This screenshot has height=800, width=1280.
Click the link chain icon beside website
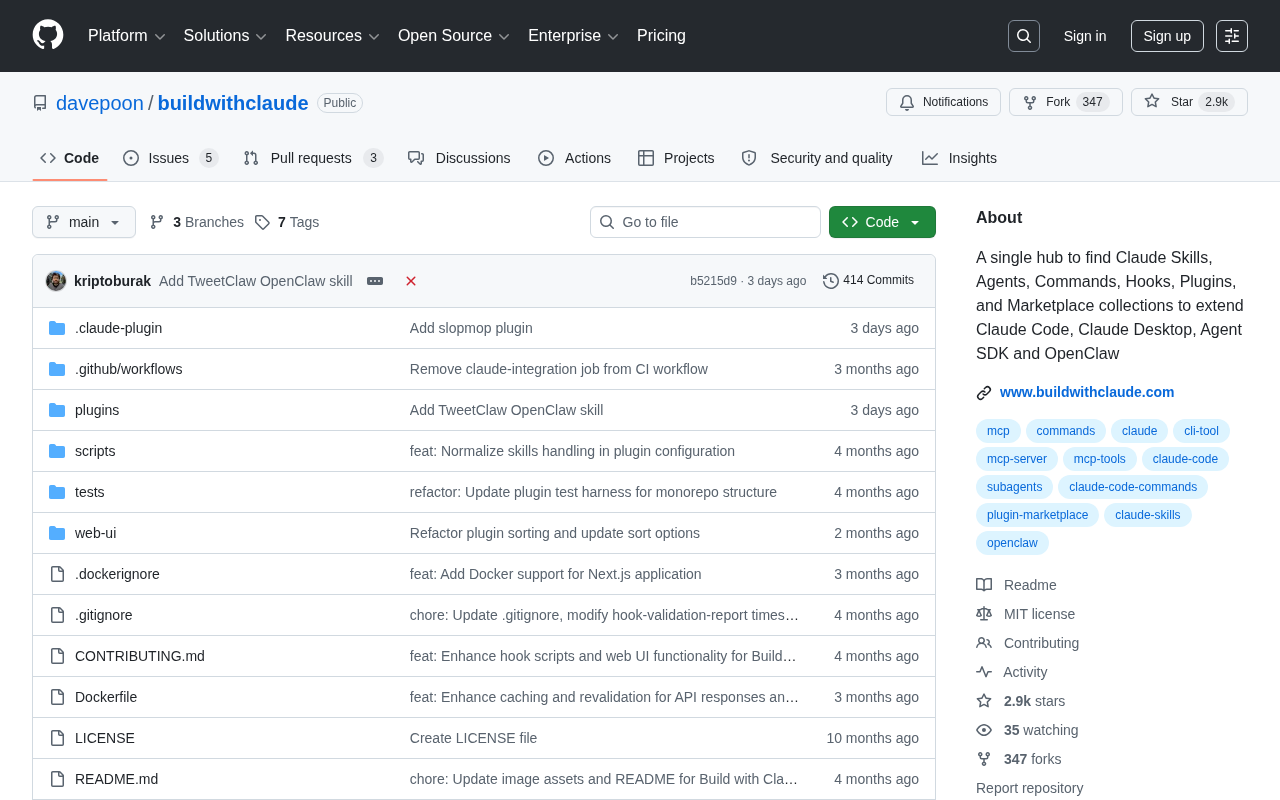(984, 393)
